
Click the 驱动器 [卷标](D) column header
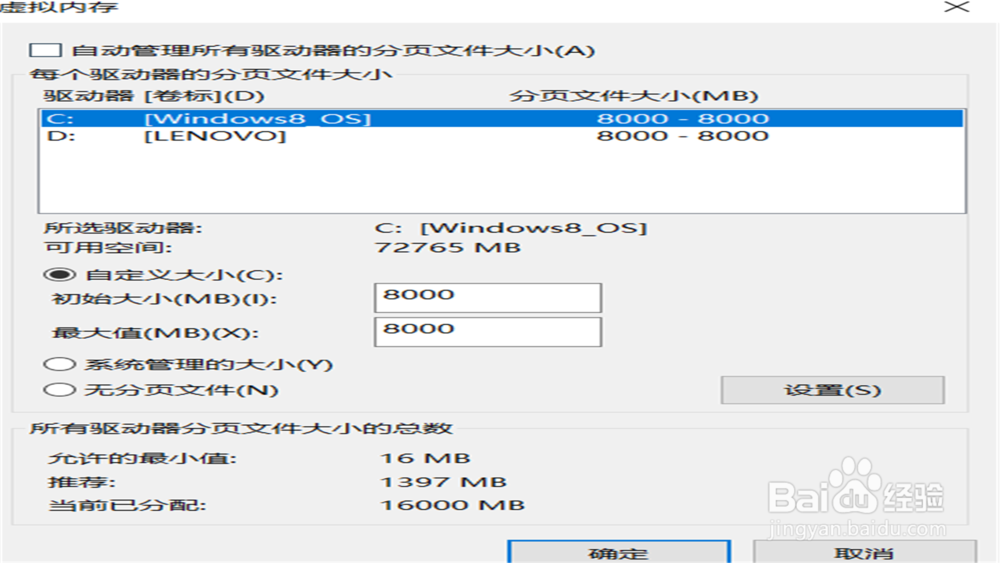[154, 96]
